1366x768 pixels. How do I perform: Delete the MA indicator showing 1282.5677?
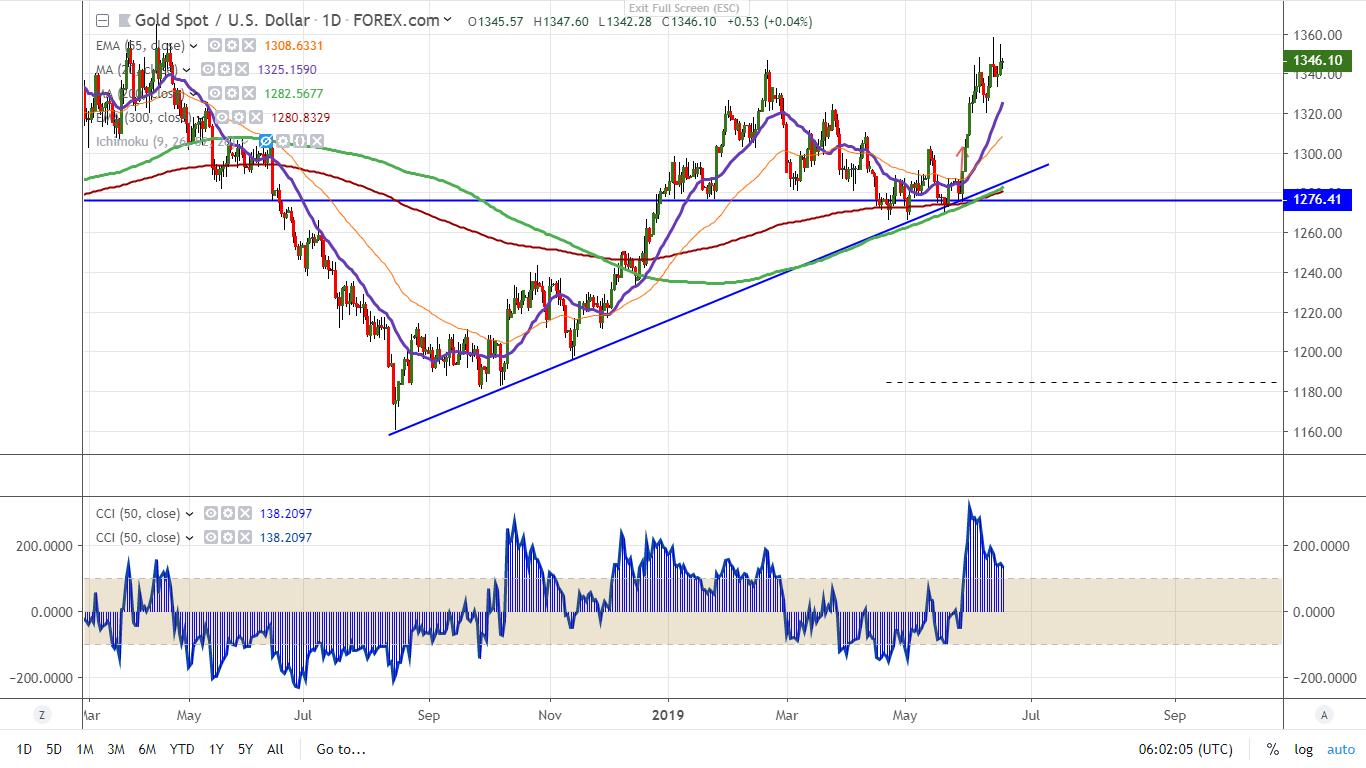click(x=248, y=94)
